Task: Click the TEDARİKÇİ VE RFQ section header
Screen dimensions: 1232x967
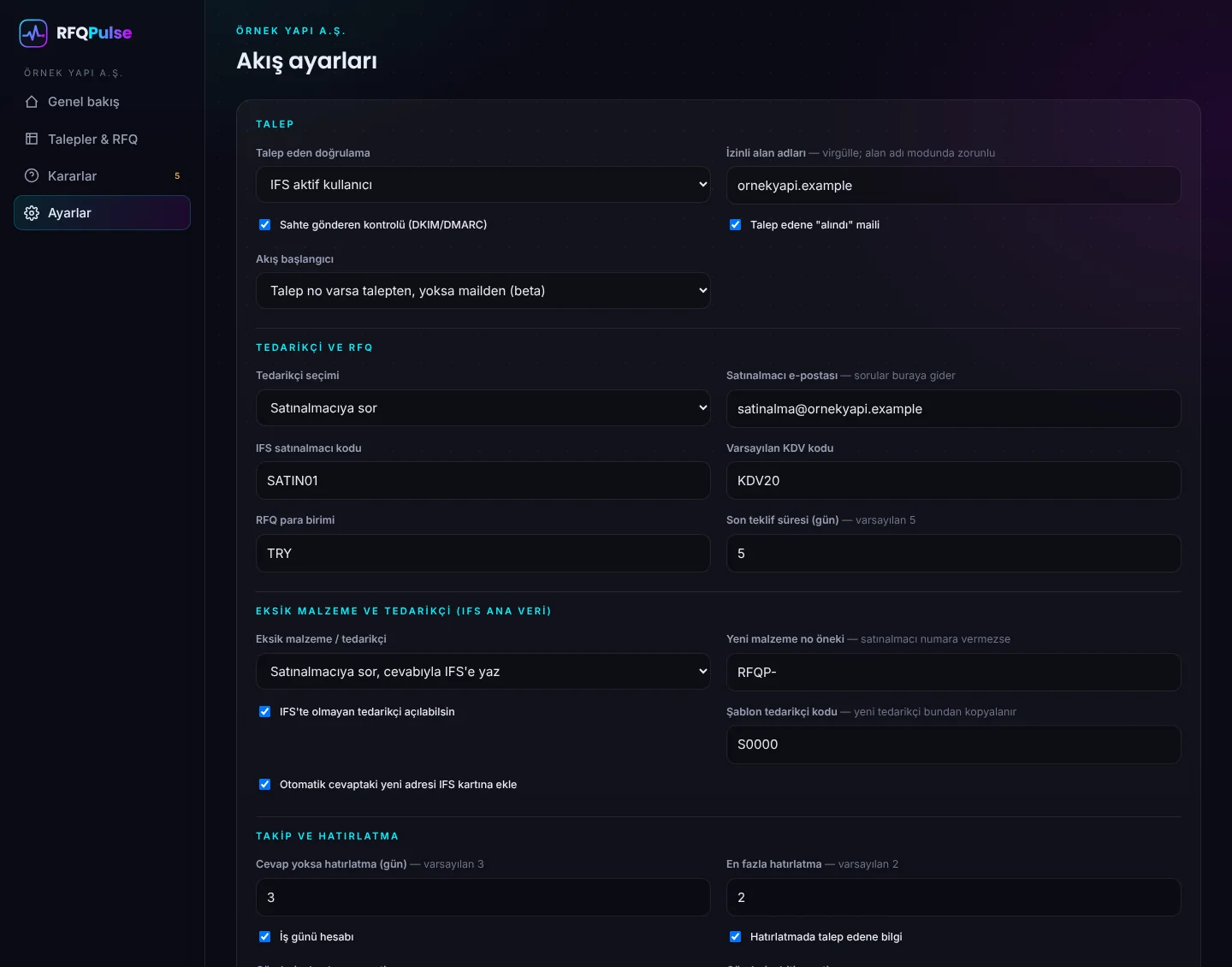Action: 314,347
